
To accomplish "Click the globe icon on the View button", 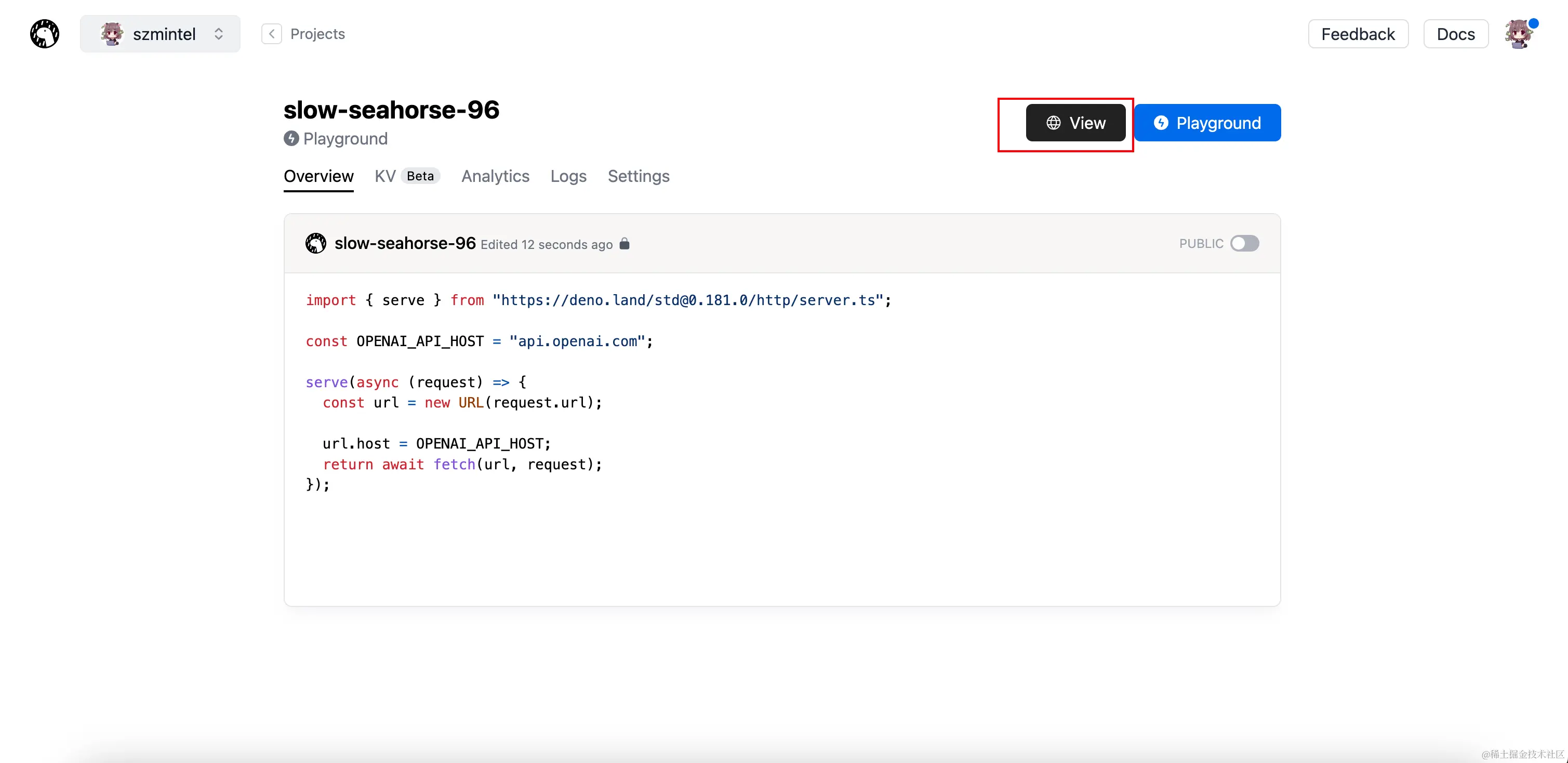I will (x=1054, y=123).
